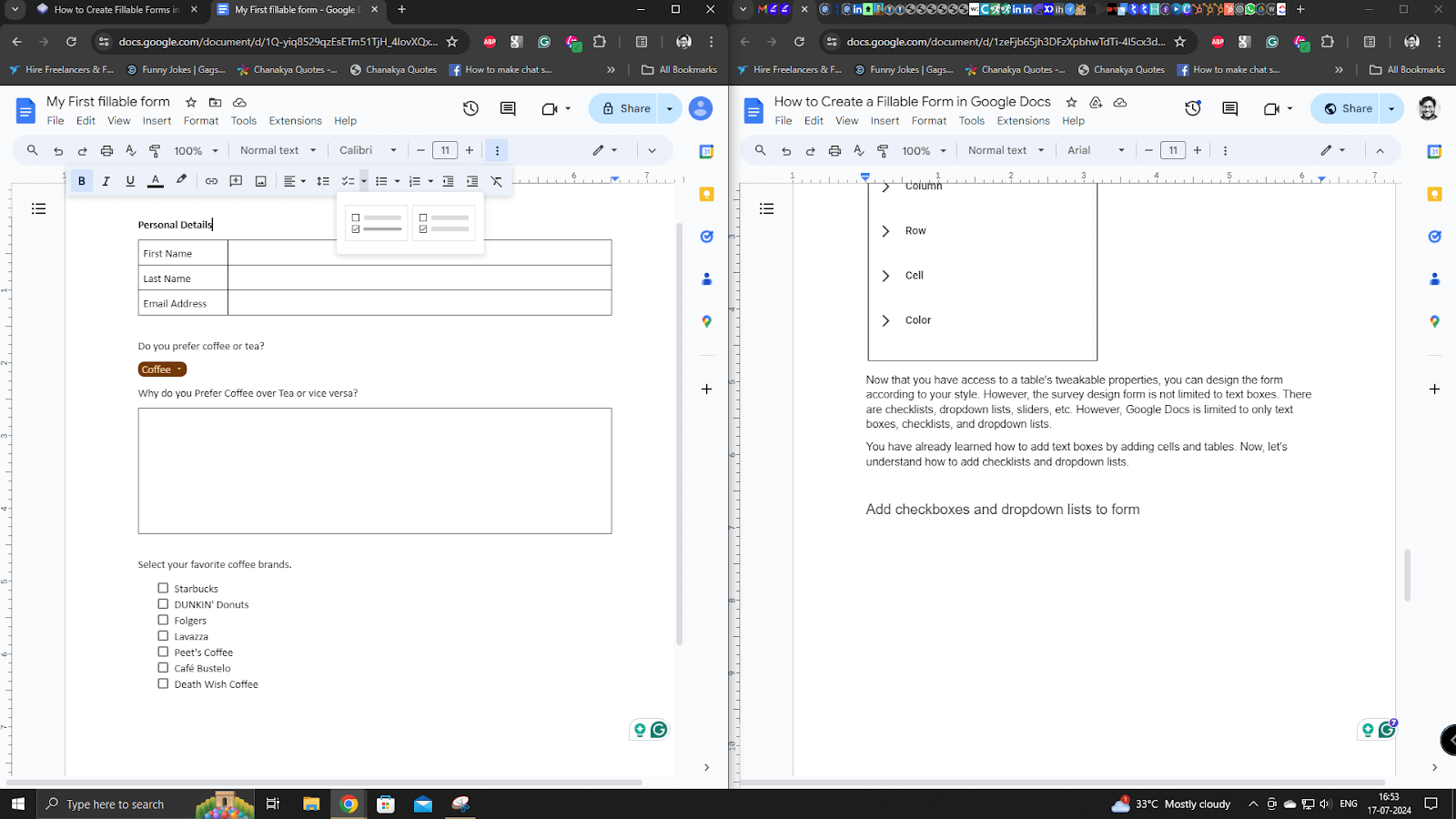1456x819 pixels.
Task: Open Google Keep from the right side panel
Action: click(x=706, y=194)
